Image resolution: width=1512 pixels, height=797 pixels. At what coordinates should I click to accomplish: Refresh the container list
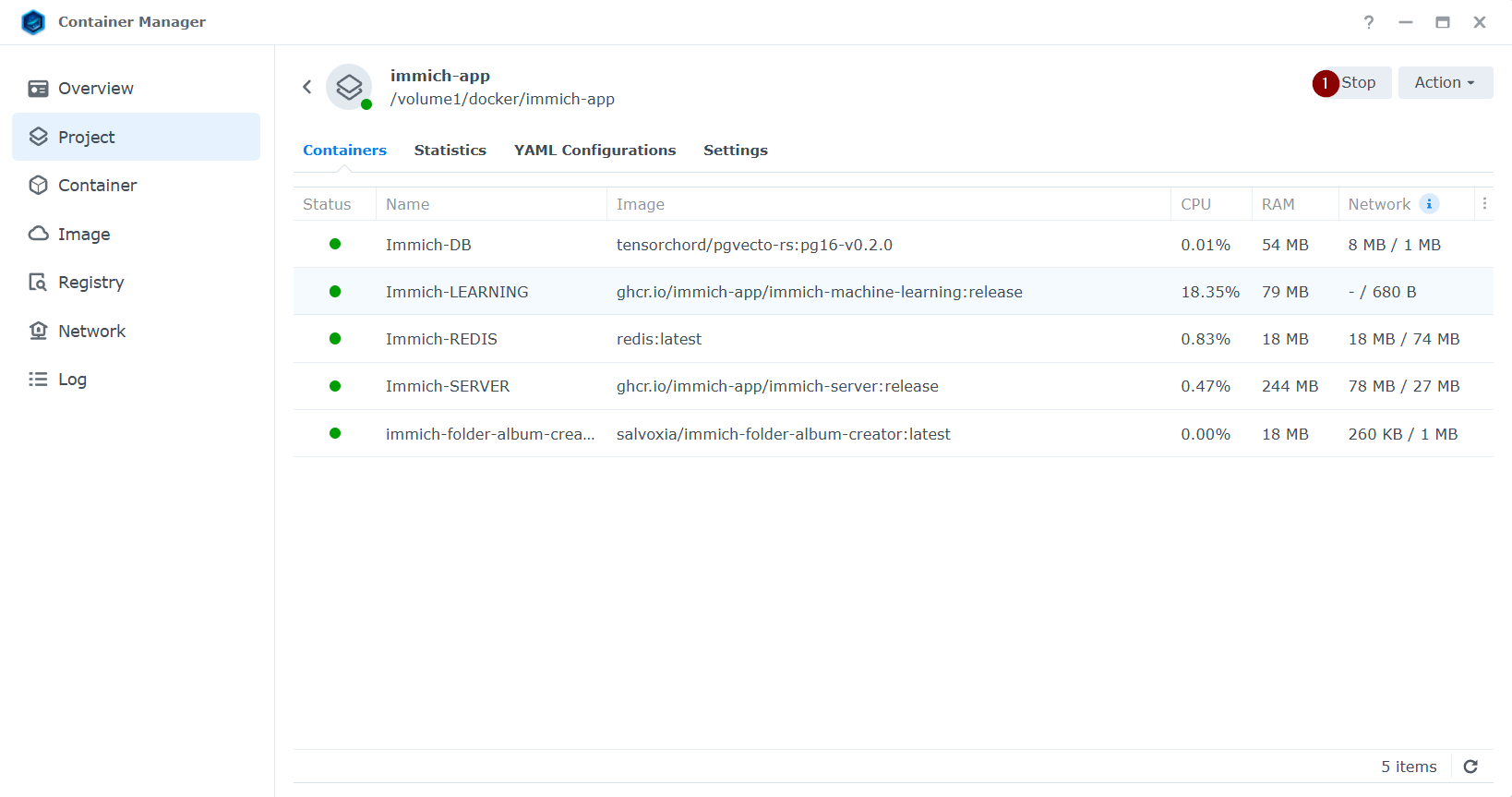1471,767
